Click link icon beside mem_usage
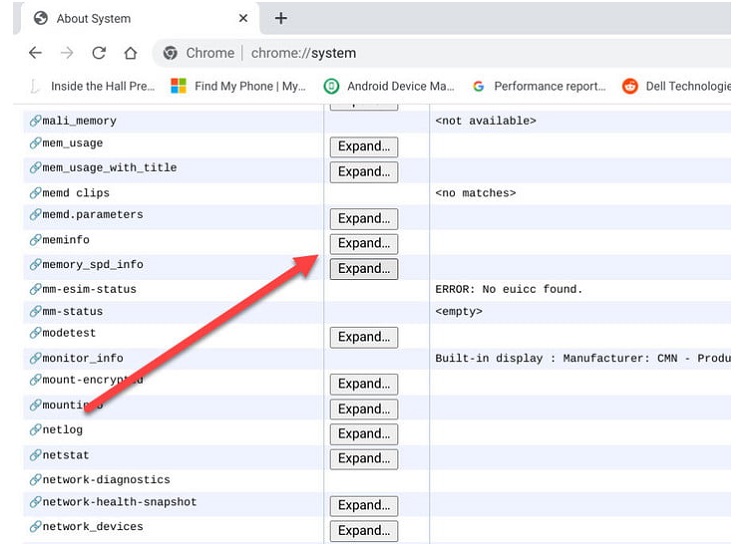The height and width of the screenshot is (544, 750). [35, 143]
